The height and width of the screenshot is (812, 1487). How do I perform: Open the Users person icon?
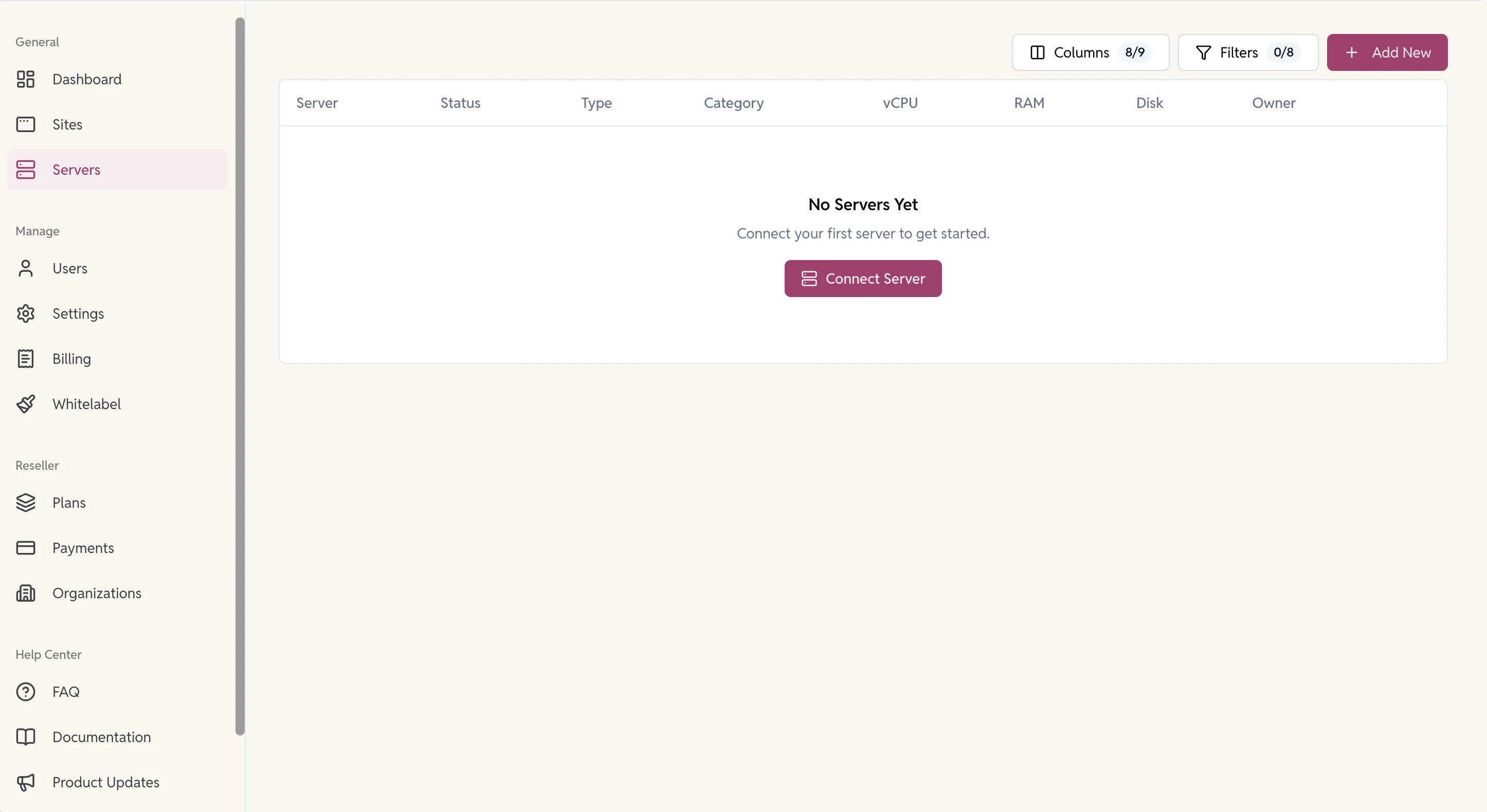(25, 268)
